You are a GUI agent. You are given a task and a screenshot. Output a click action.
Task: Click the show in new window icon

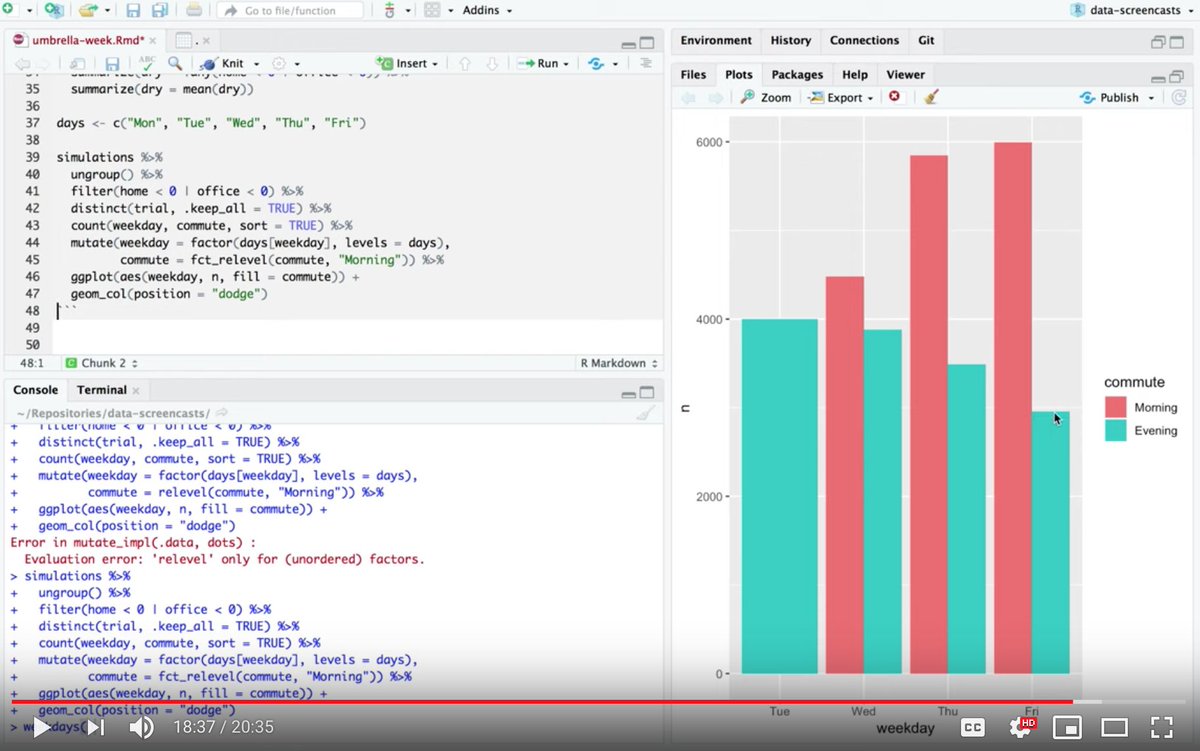tap(77, 63)
